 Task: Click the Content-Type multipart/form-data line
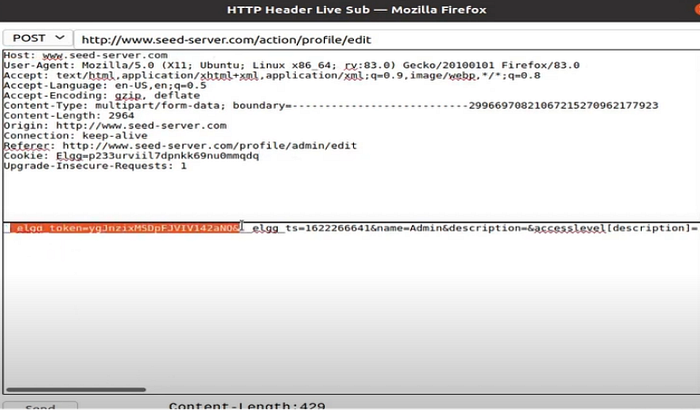(x=331, y=106)
